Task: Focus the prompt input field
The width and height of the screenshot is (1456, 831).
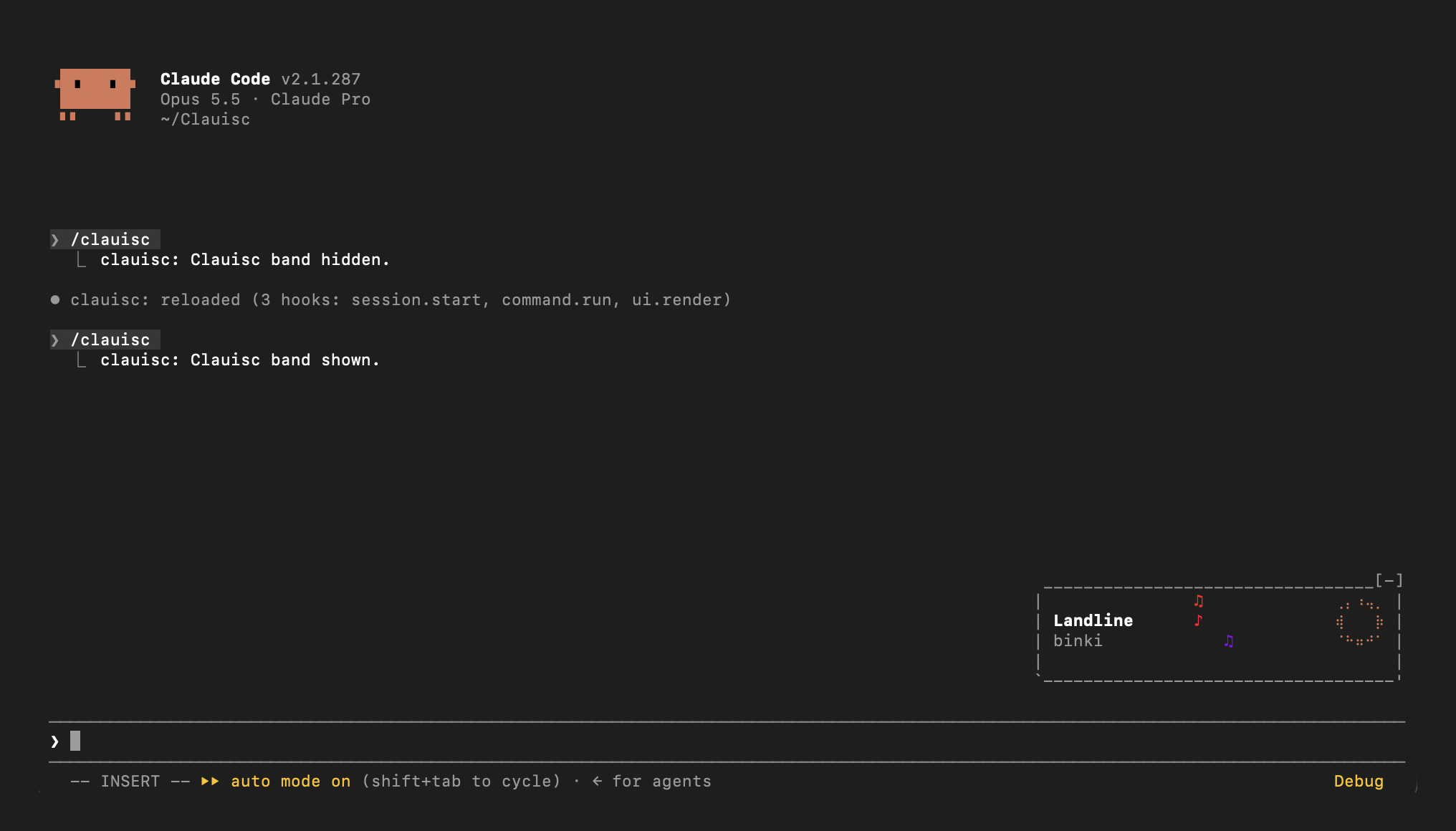Action: pos(727,741)
